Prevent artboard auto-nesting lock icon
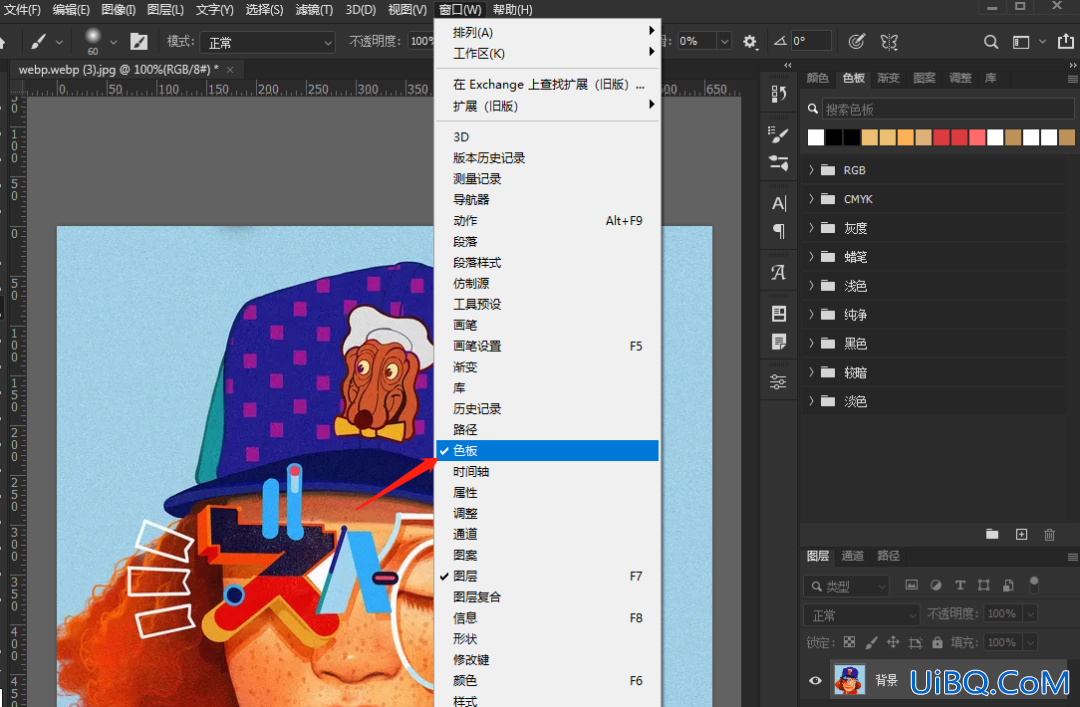 (x=915, y=642)
